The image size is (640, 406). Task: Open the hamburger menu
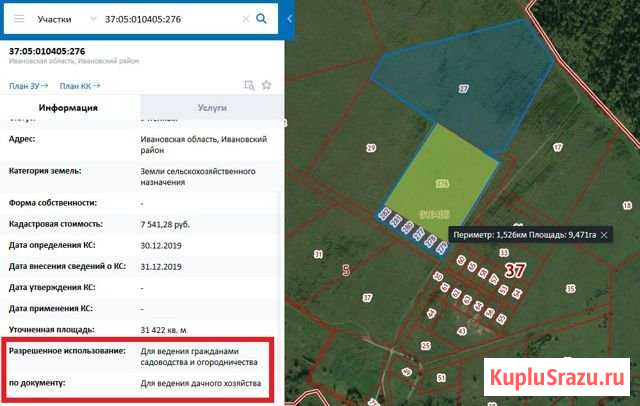point(19,19)
